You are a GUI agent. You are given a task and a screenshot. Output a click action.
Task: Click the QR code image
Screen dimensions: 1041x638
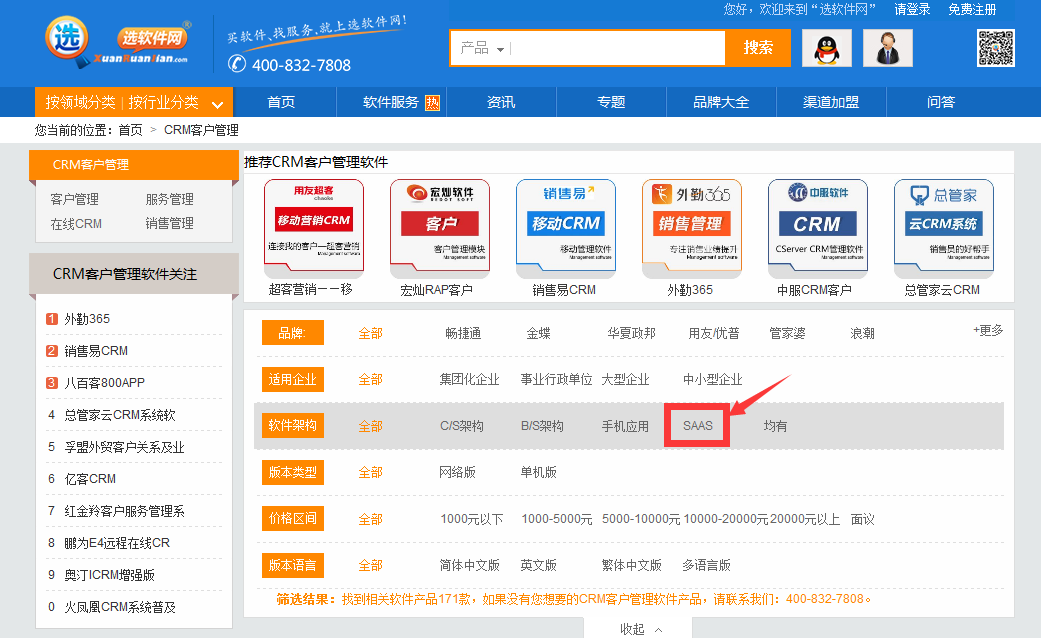996,48
